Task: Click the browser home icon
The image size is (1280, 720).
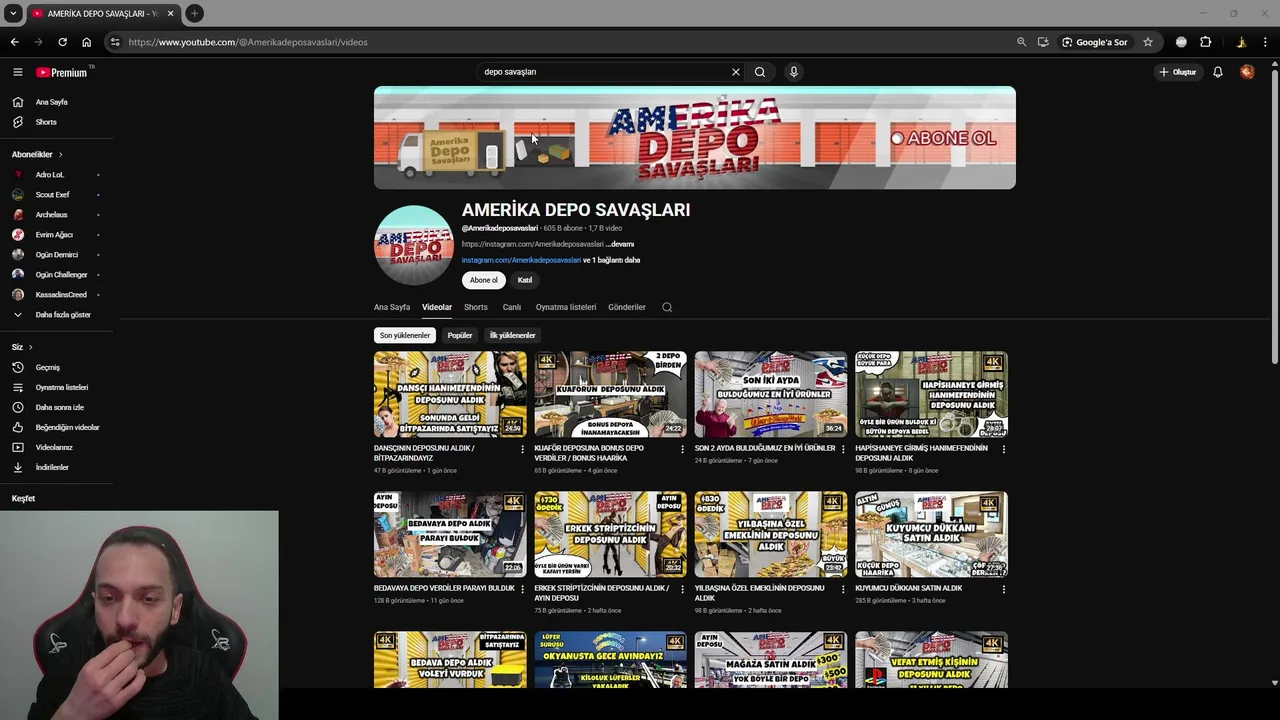Action: [87, 42]
